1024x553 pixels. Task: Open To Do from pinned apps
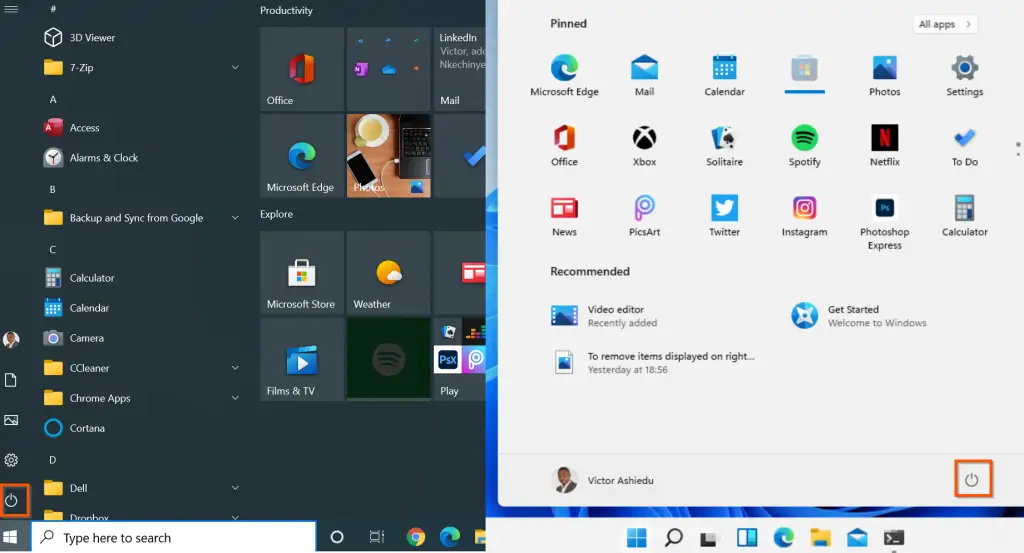tap(965, 146)
